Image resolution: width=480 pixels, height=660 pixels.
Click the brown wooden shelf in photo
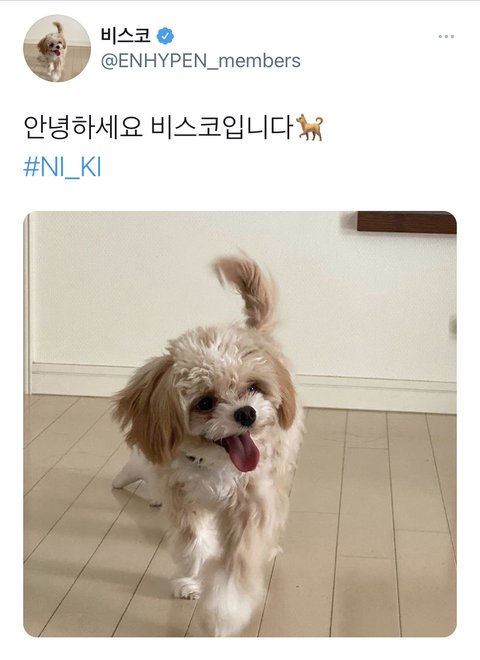point(407,223)
